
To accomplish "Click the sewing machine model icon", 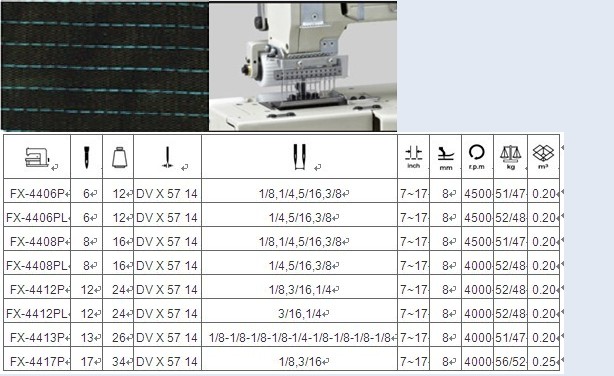I will coord(37,157).
